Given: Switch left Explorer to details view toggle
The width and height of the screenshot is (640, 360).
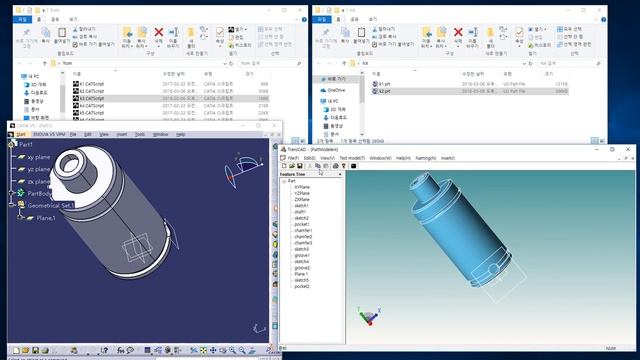Looking at the screenshot, I should (296, 141).
